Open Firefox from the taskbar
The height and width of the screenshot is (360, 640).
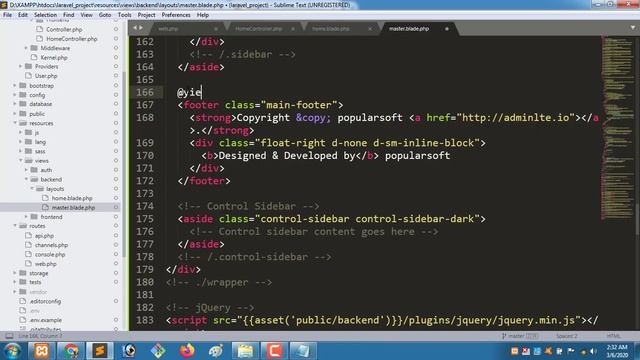tap(187, 351)
